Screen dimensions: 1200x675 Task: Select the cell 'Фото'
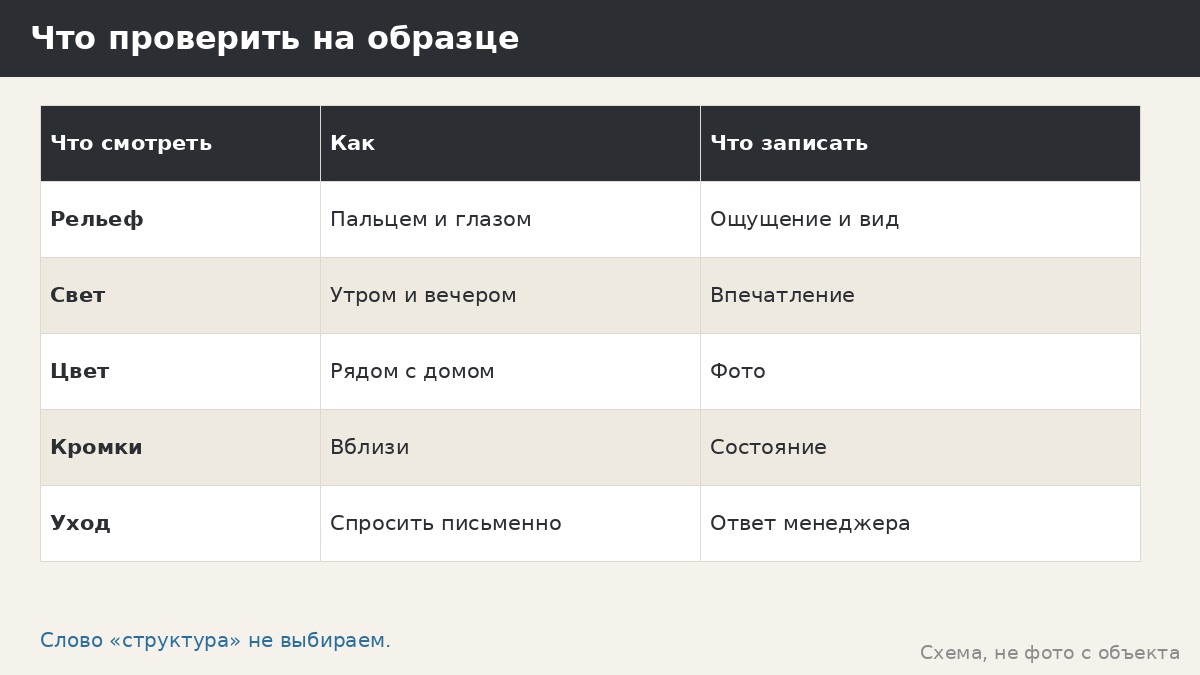pyautogui.click(x=920, y=371)
